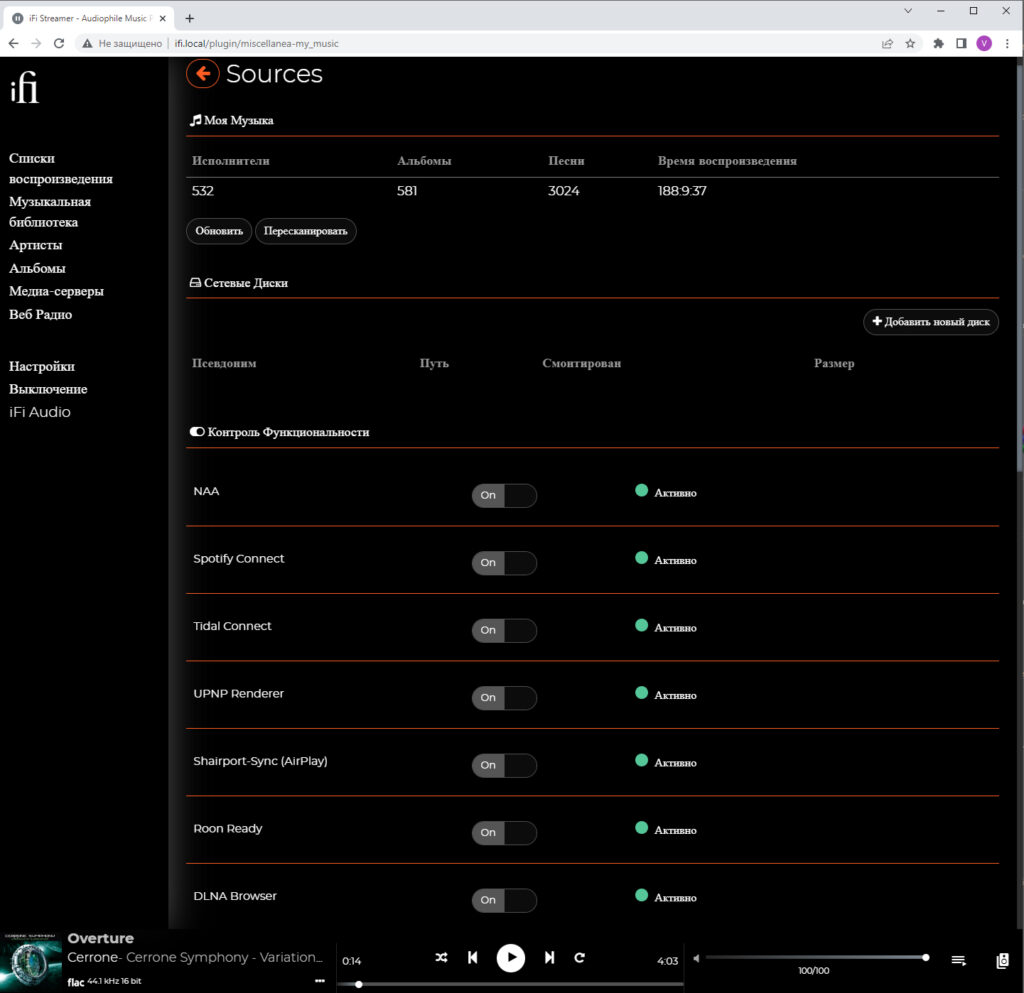Select Артисты in the sidebar
The height and width of the screenshot is (993, 1024).
(35, 245)
